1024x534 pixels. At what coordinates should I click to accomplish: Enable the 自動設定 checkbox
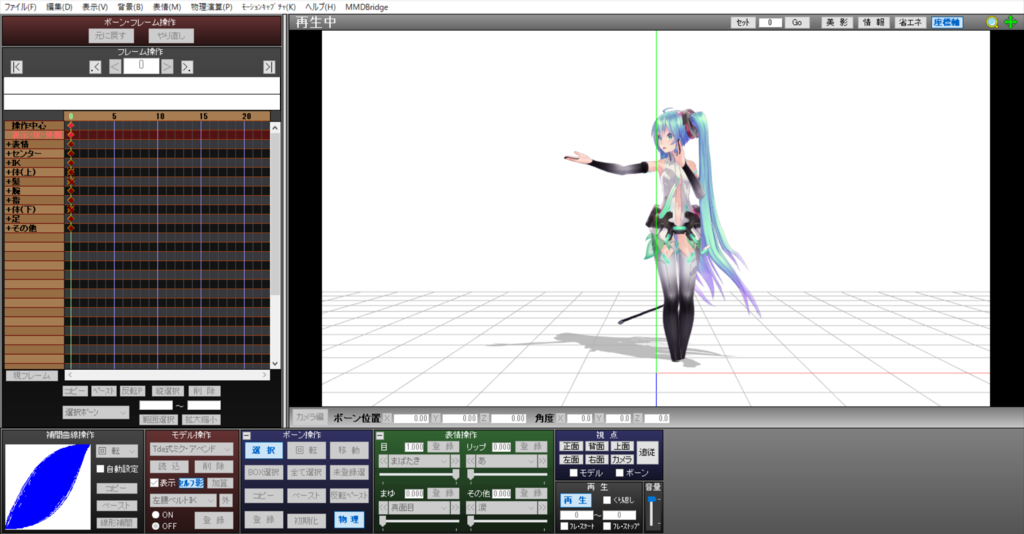(101, 469)
